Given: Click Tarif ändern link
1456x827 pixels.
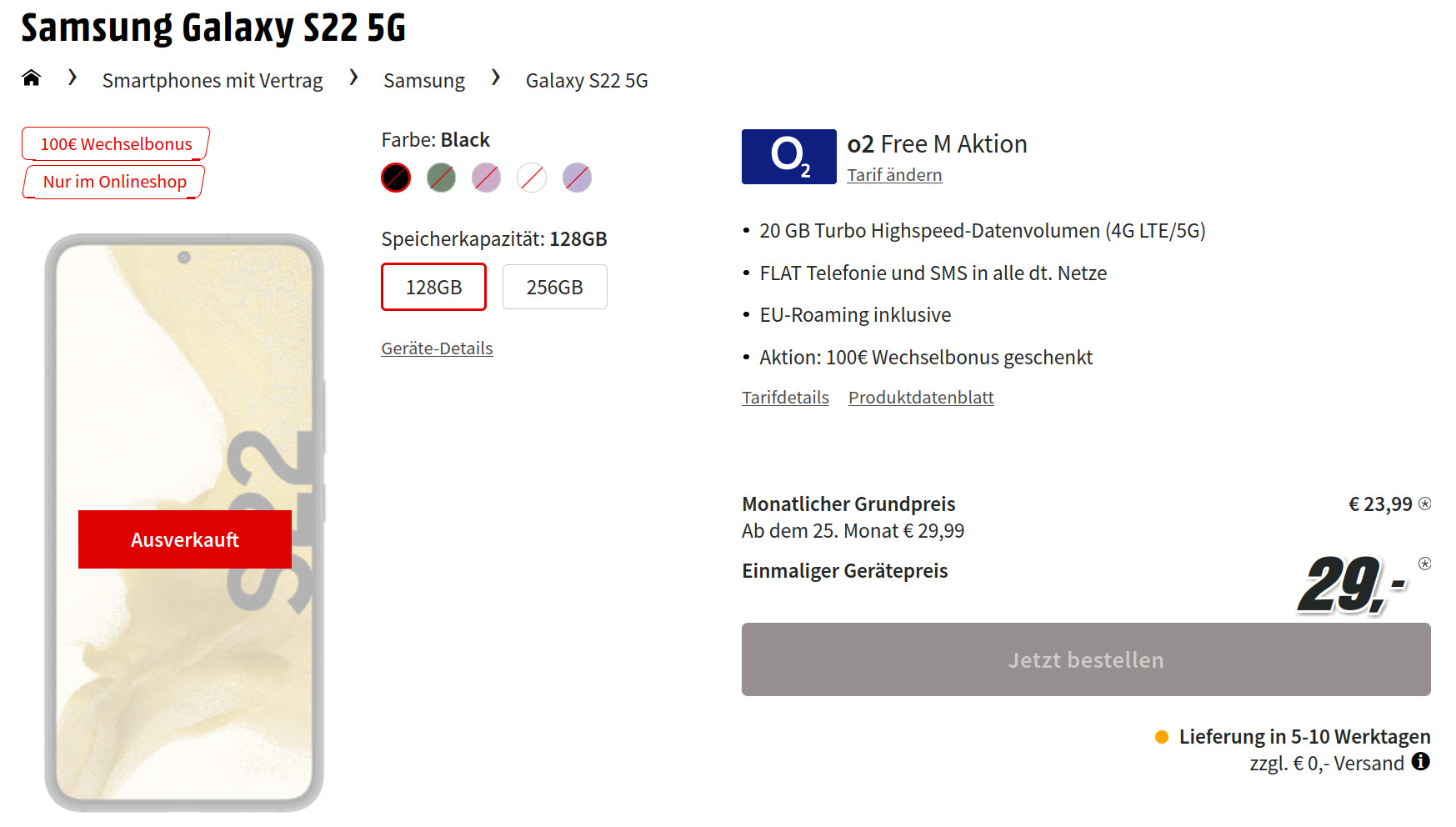Looking at the screenshot, I should [894, 175].
